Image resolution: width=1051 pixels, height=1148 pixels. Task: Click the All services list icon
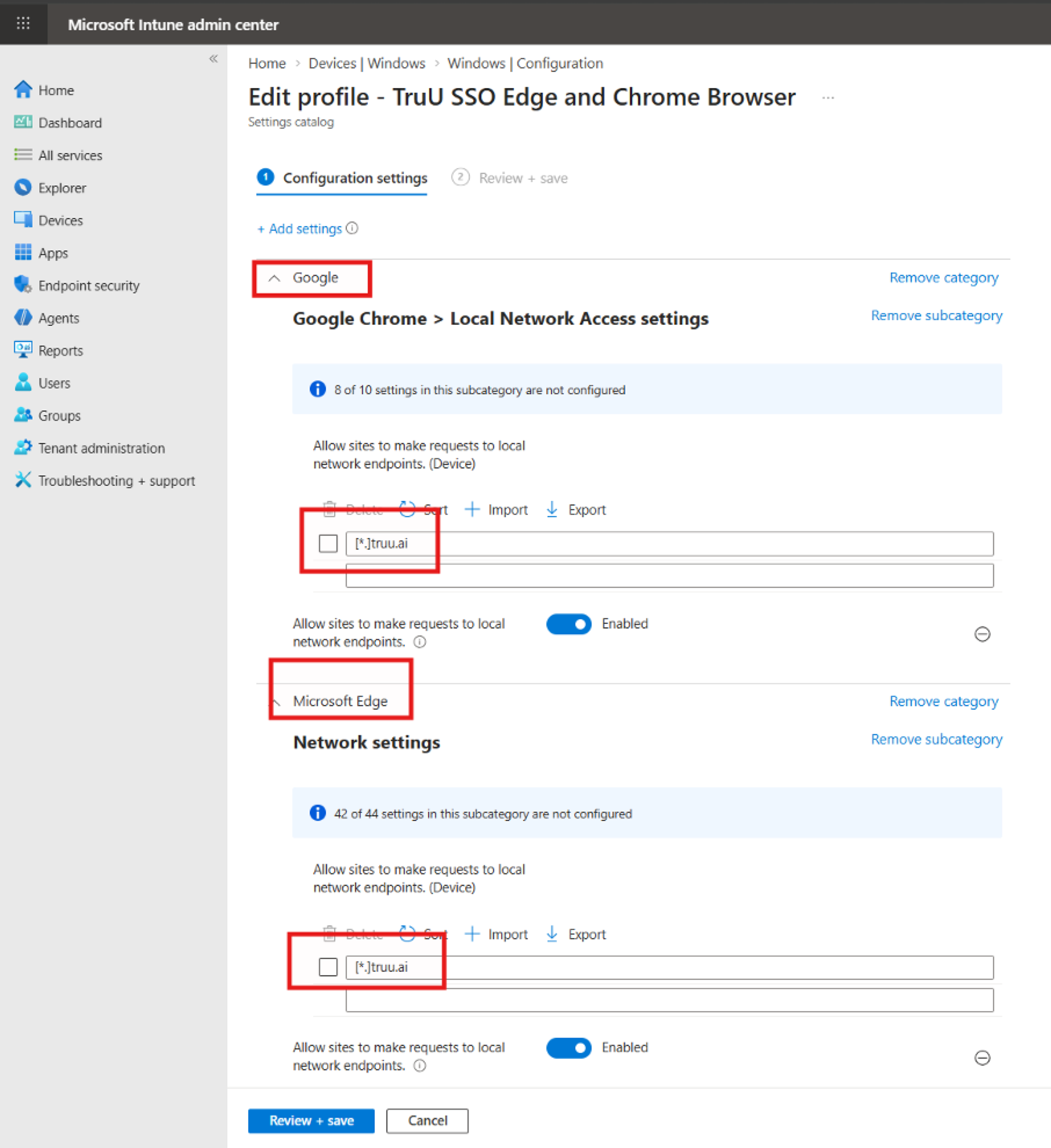[23, 155]
